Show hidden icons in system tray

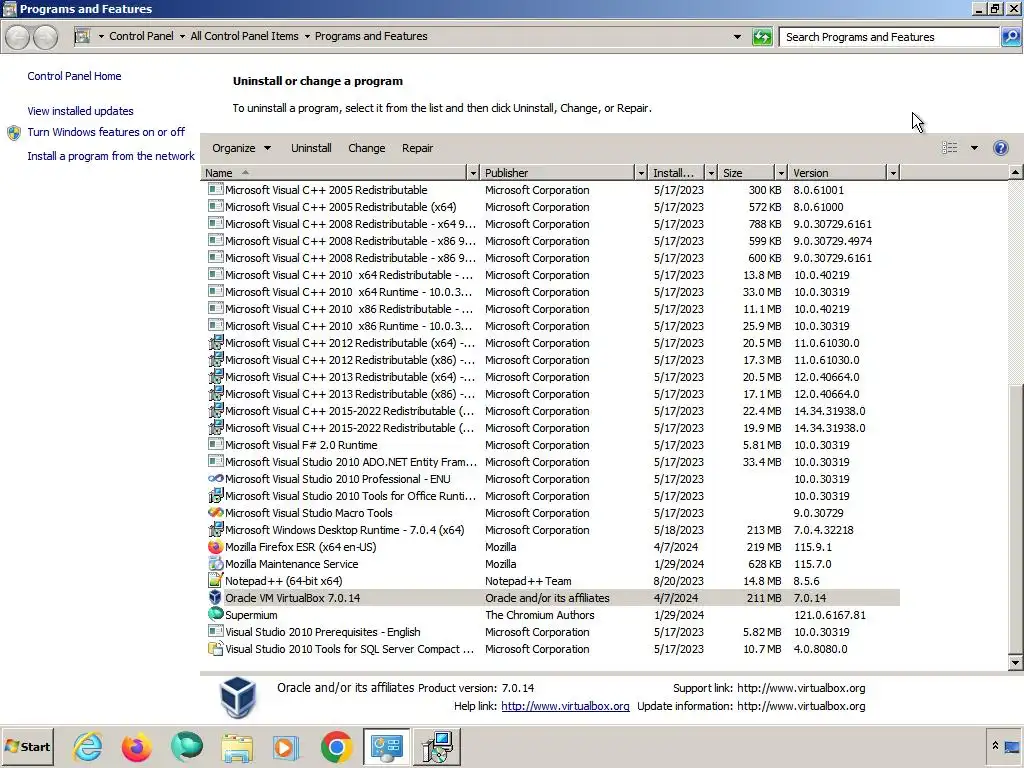pos(995,746)
